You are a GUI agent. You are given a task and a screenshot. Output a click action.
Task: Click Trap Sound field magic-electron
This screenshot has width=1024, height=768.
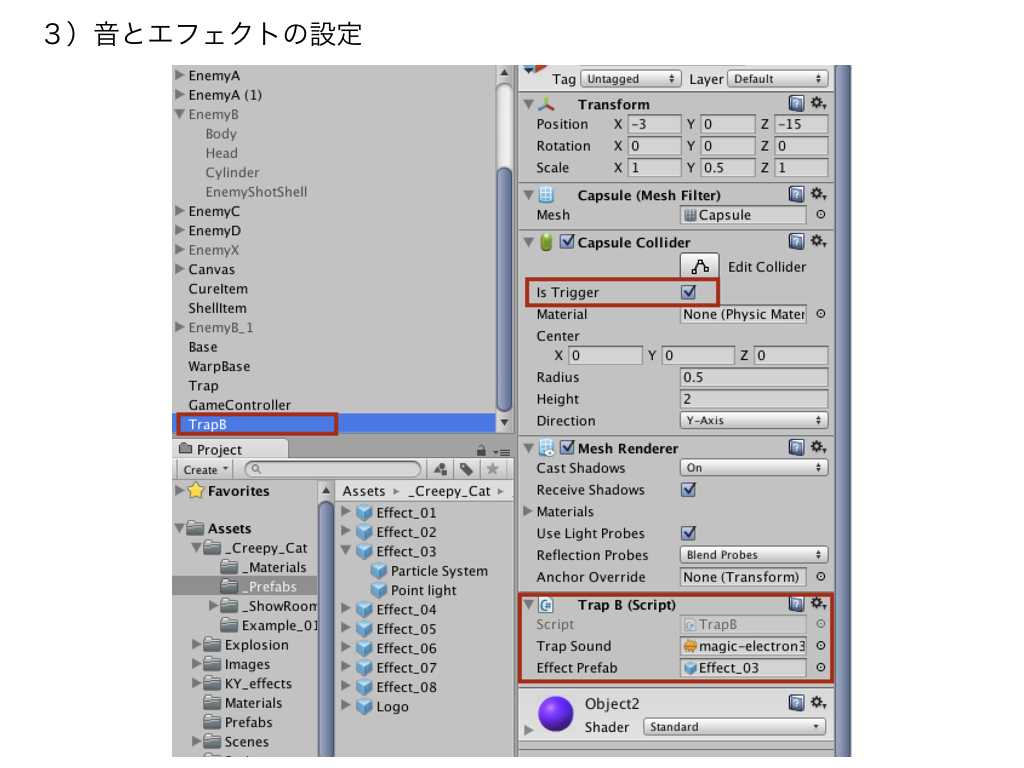pos(743,646)
